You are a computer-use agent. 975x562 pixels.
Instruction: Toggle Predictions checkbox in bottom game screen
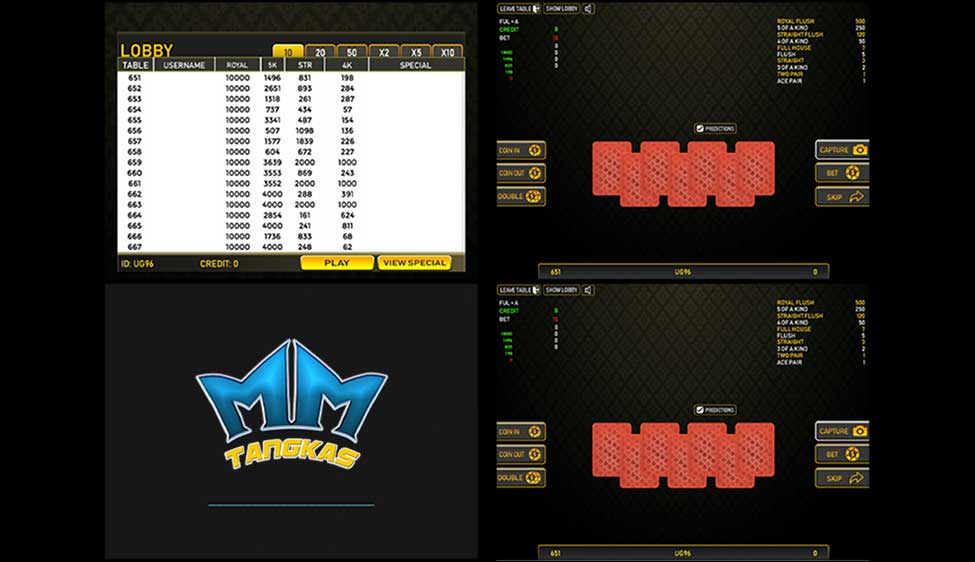coord(700,410)
